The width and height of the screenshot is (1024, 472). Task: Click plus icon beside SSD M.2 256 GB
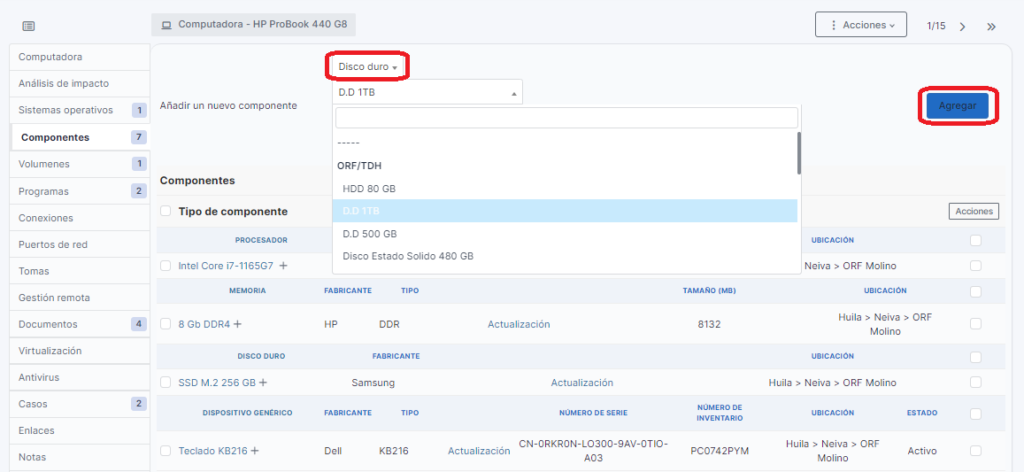click(263, 383)
